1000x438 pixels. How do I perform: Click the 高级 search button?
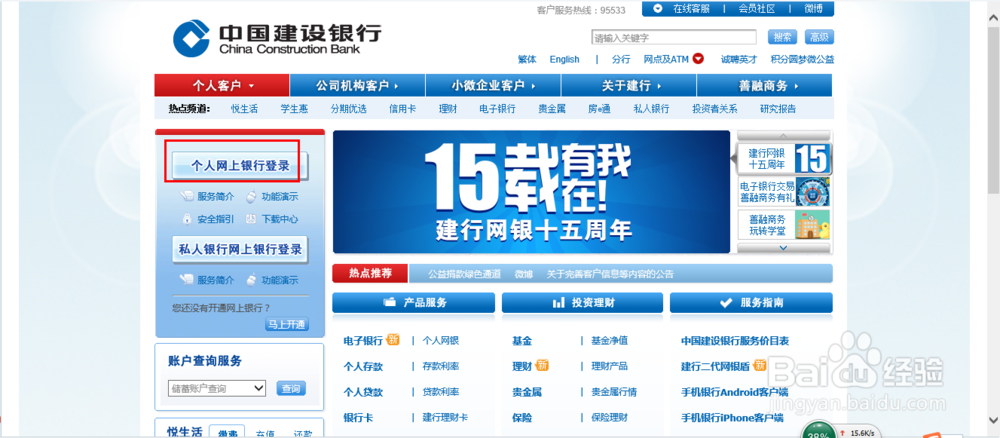tap(819, 37)
